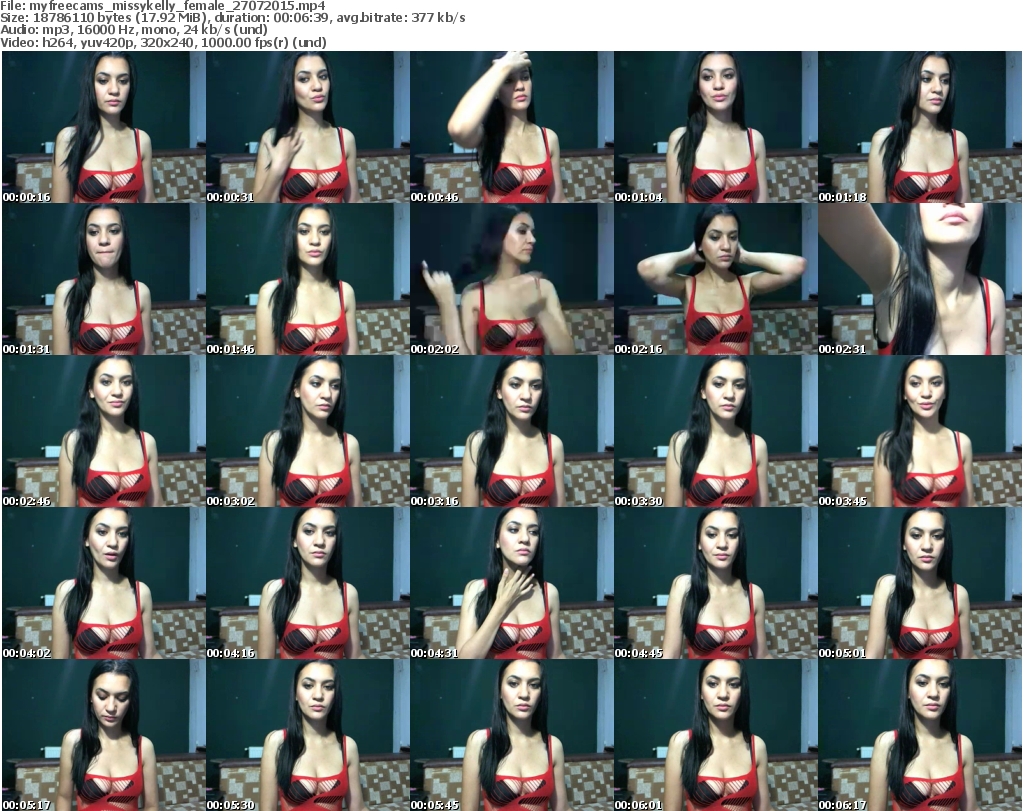Open the thumbnail stamped 00:00:16
This screenshot has width=1024, height=811.
pos(104,127)
